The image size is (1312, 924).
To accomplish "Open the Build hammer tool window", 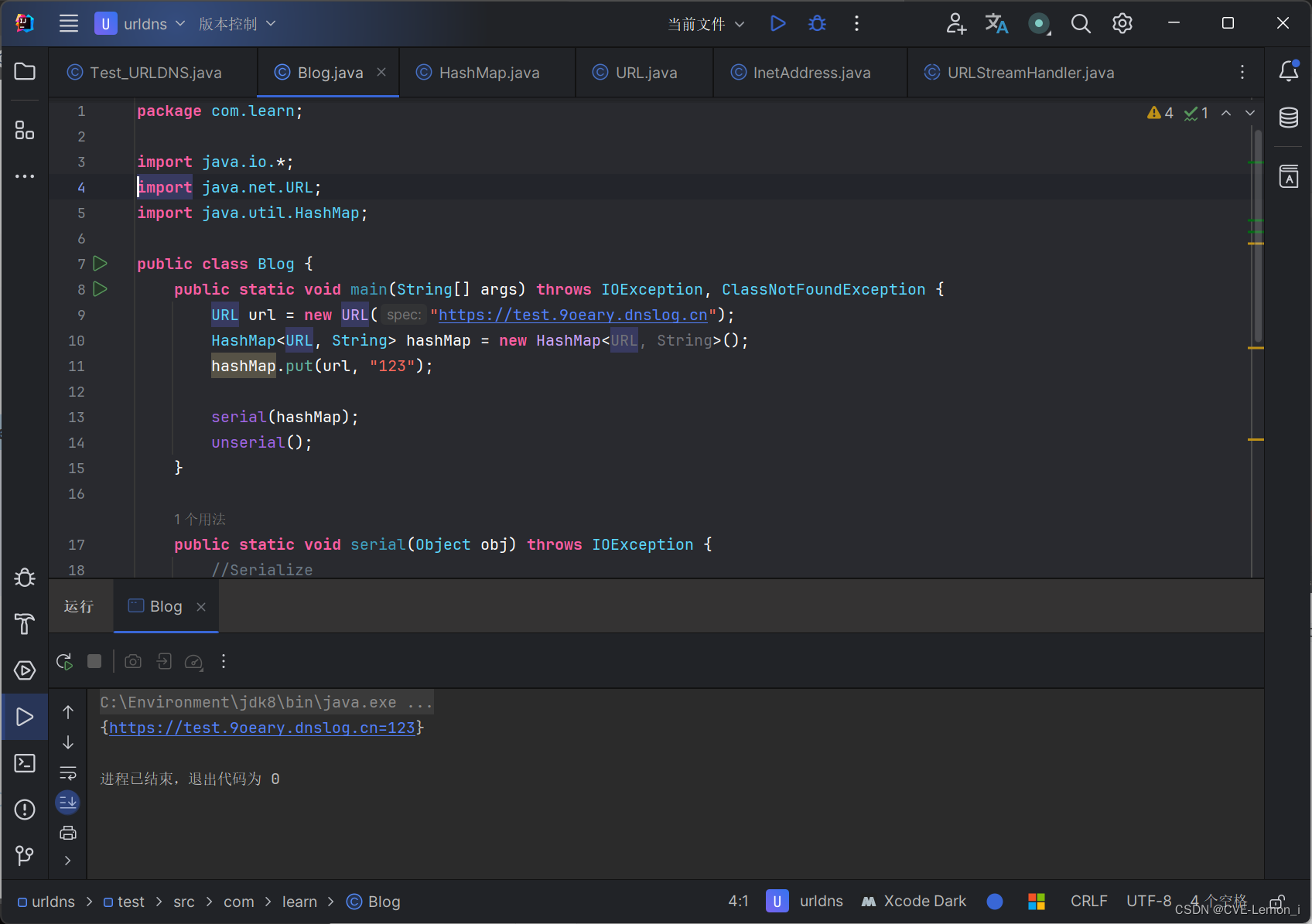I will [x=25, y=624].
